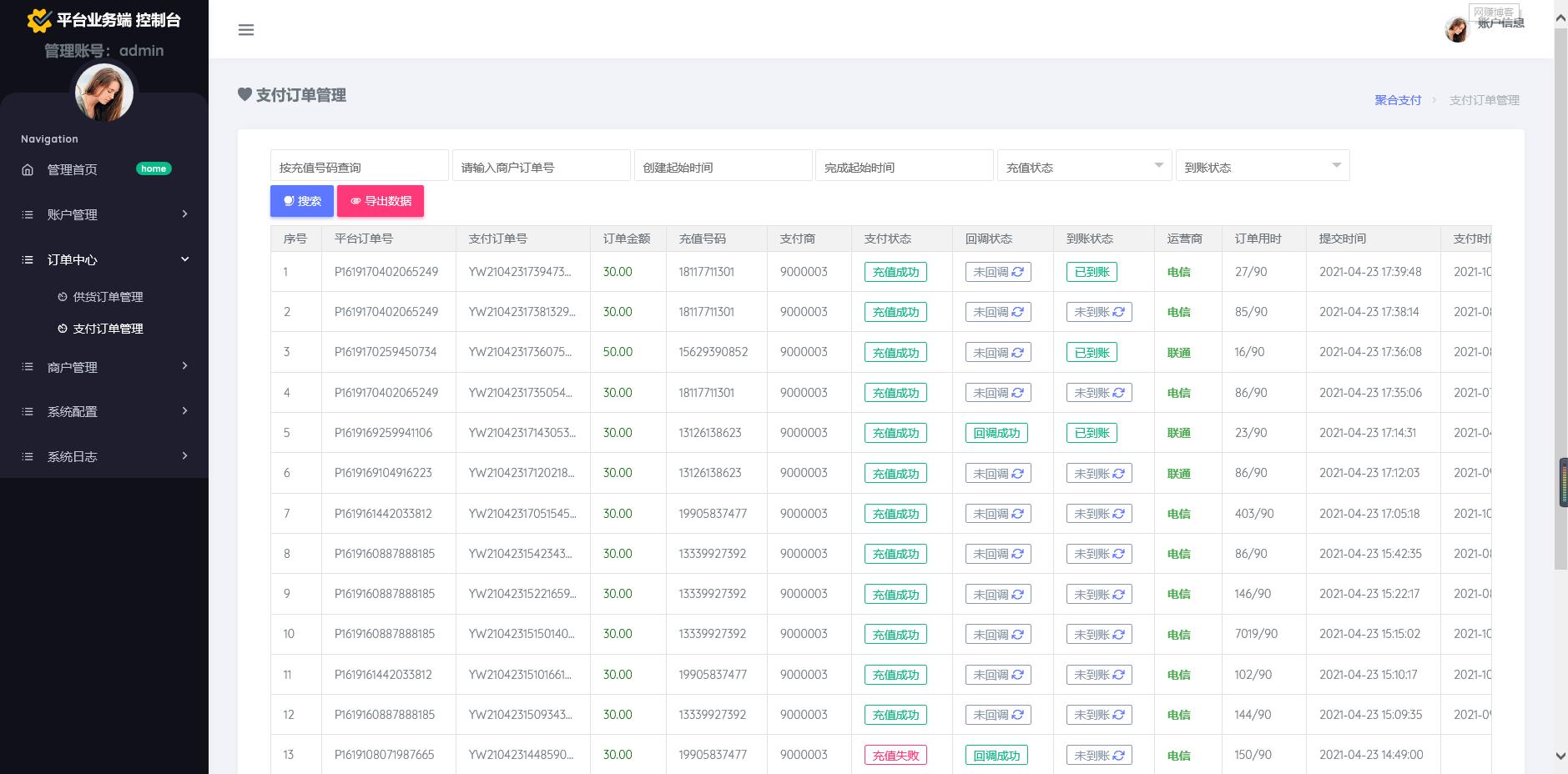Click 聚合支付 breadcrumb link
This screenshot has width=1568, height=774.
click(1398, 100)
